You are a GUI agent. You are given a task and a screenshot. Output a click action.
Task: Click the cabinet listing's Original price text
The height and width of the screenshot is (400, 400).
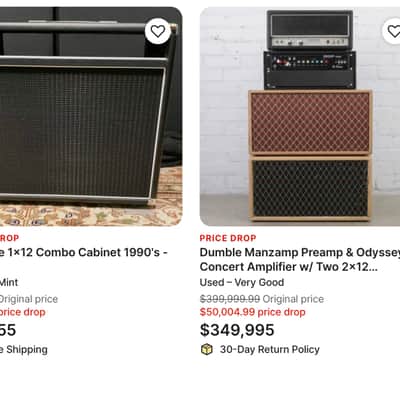[x=29, y=299]
